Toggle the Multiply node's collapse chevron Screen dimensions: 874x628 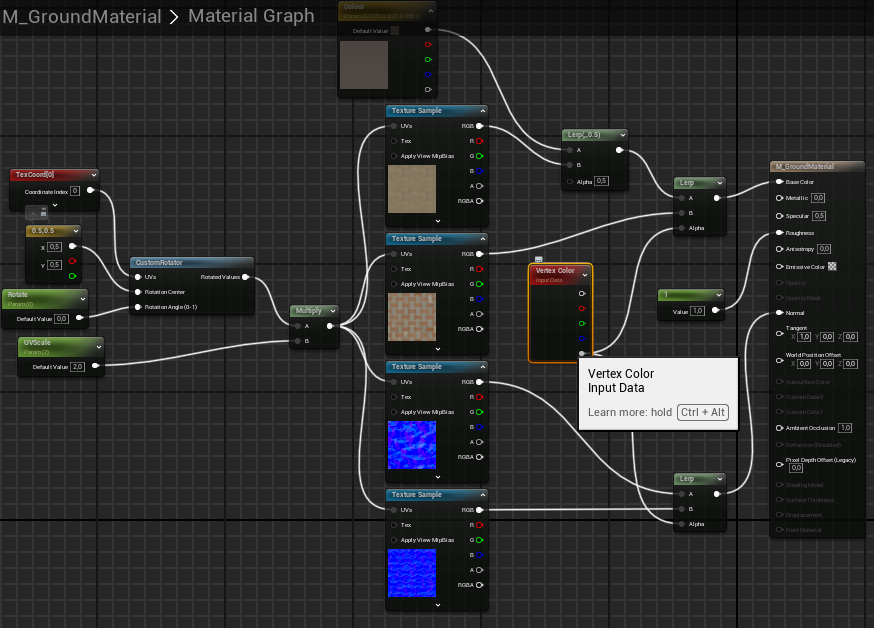coord(332,311)
